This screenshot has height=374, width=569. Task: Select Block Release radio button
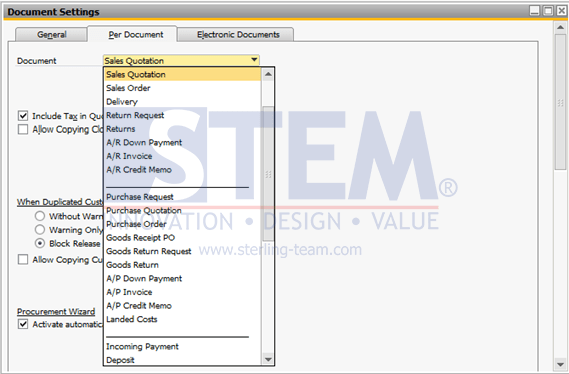point(40,243)
